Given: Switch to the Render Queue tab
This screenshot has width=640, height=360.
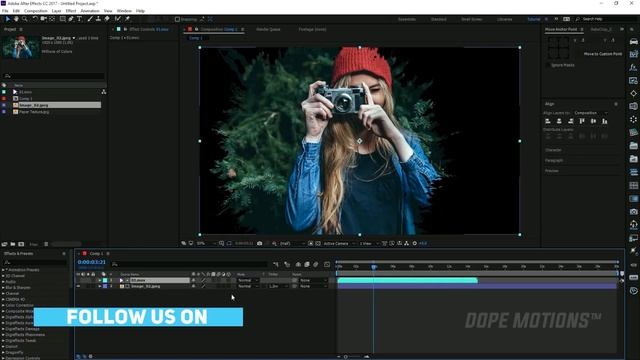Looking at the screenshot, I should [x=268, y=29].
